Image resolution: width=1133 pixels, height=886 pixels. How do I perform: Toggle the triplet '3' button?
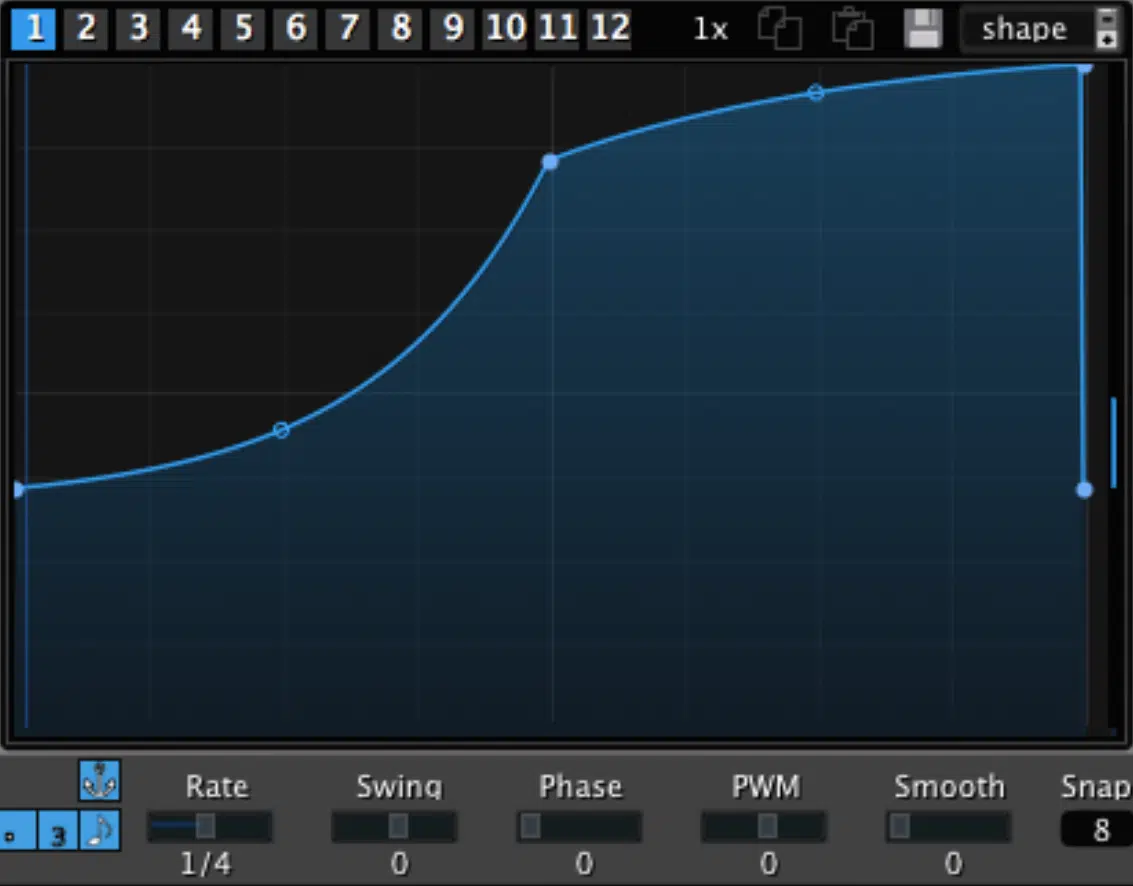tap(58, 830)
